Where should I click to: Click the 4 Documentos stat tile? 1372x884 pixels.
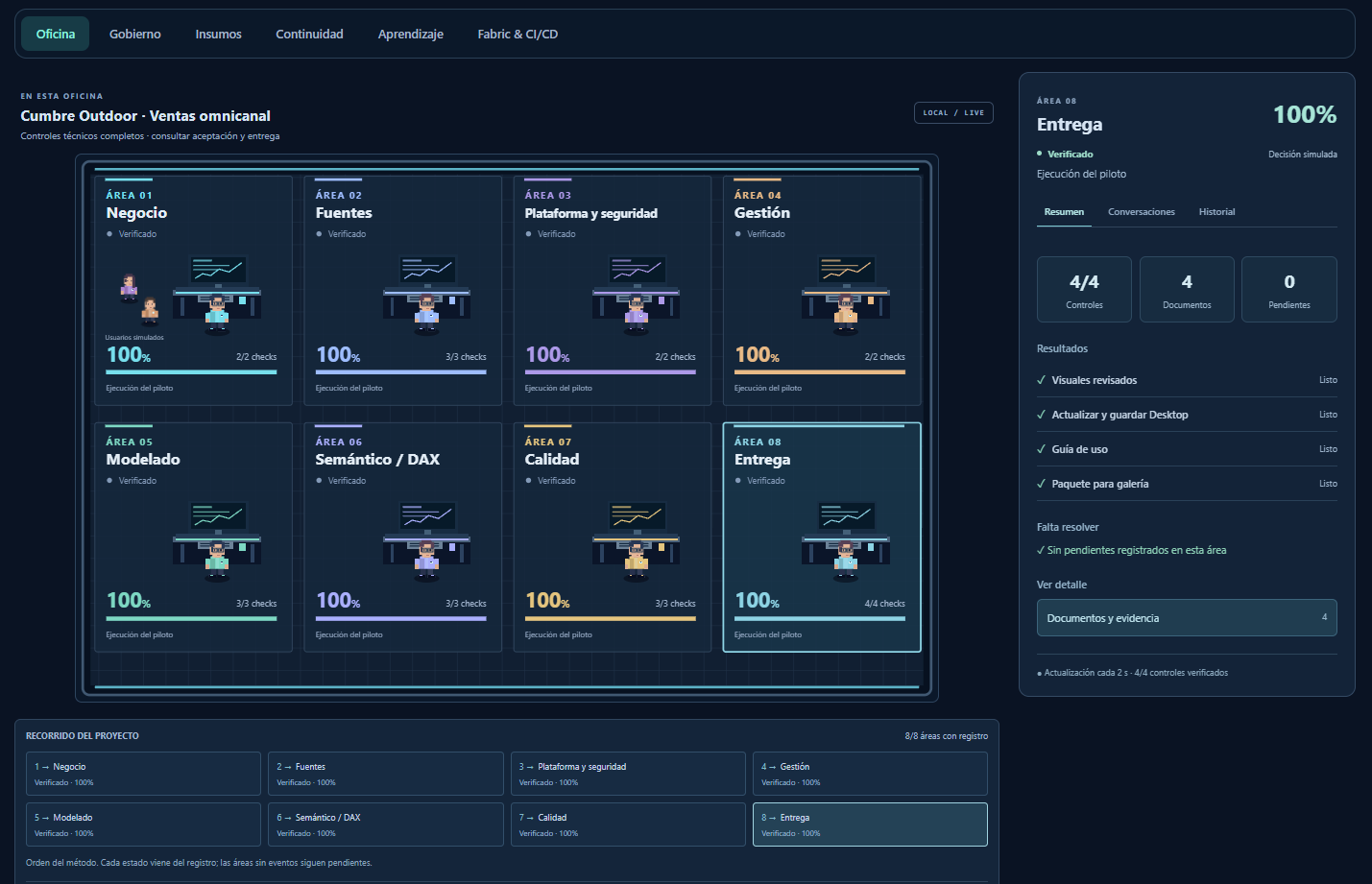coord(1187,289)
